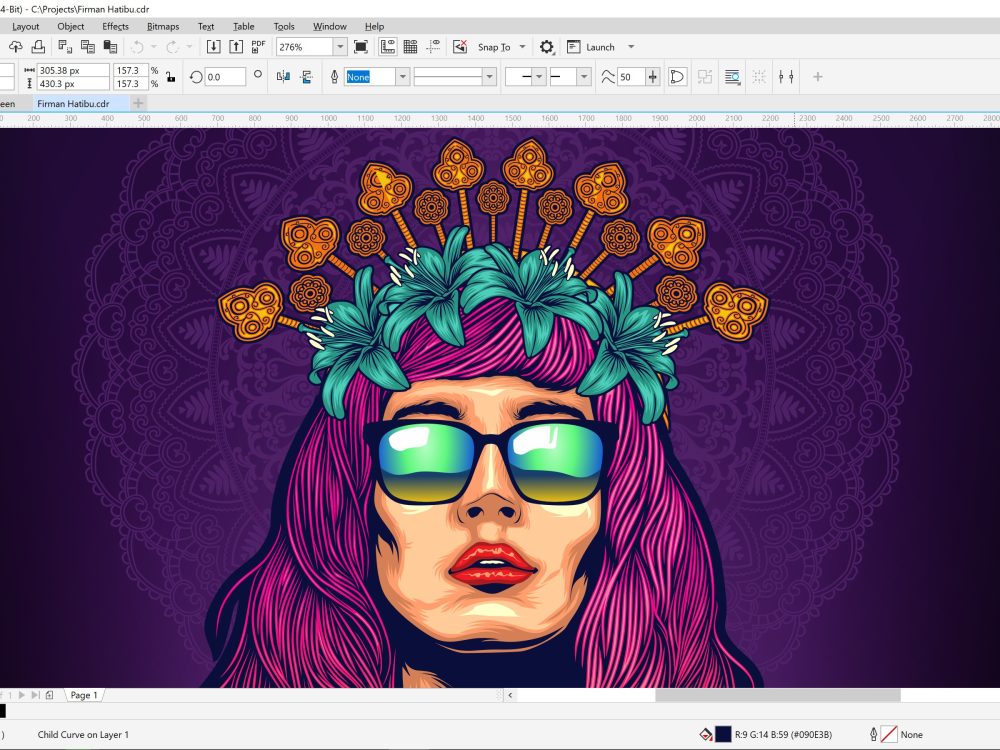Click the Import down-arrow icon
The image size is (1000, 750).
(x=214, y=47)
